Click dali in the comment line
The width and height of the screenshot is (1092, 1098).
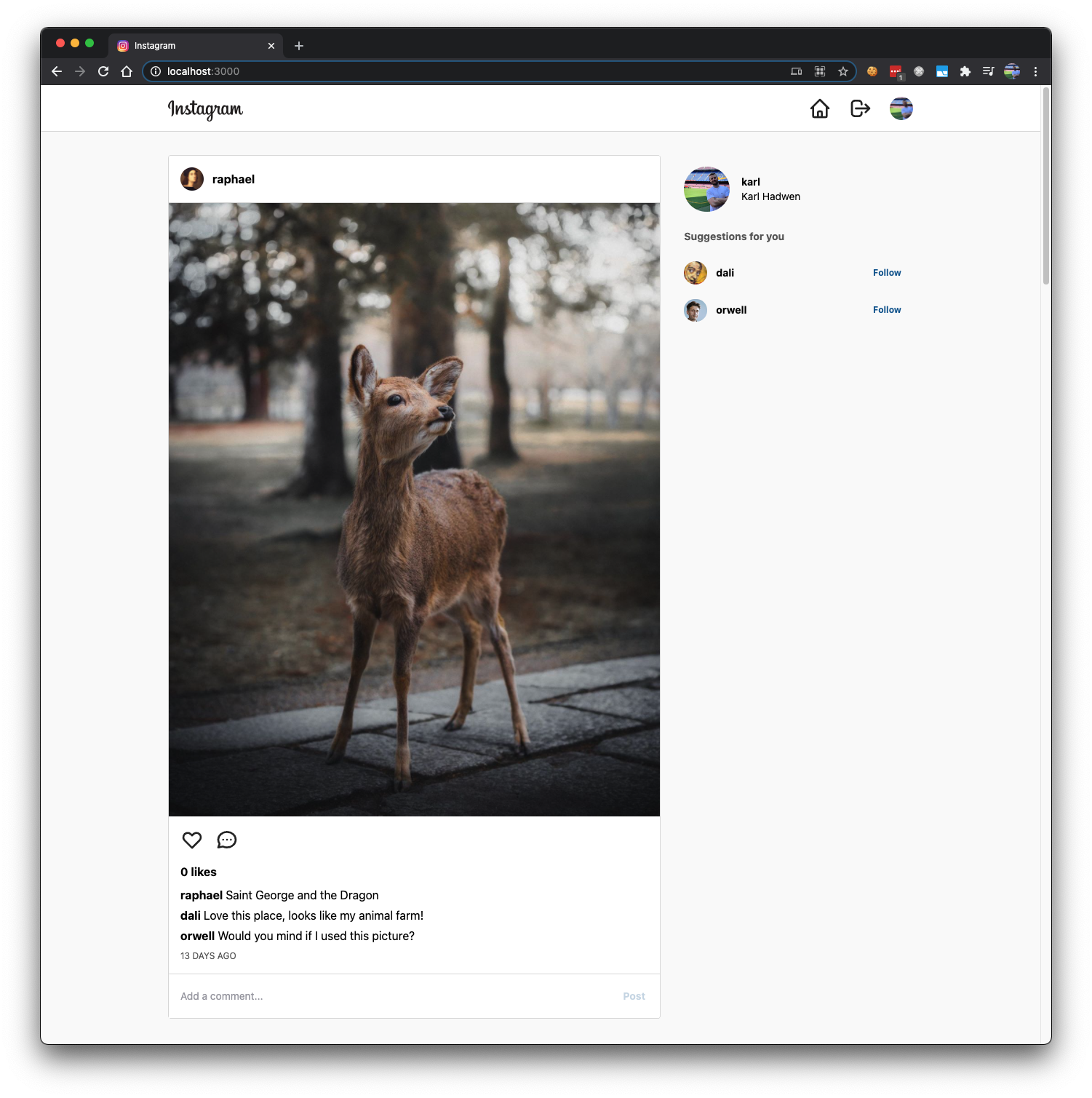tap(191, 915)
